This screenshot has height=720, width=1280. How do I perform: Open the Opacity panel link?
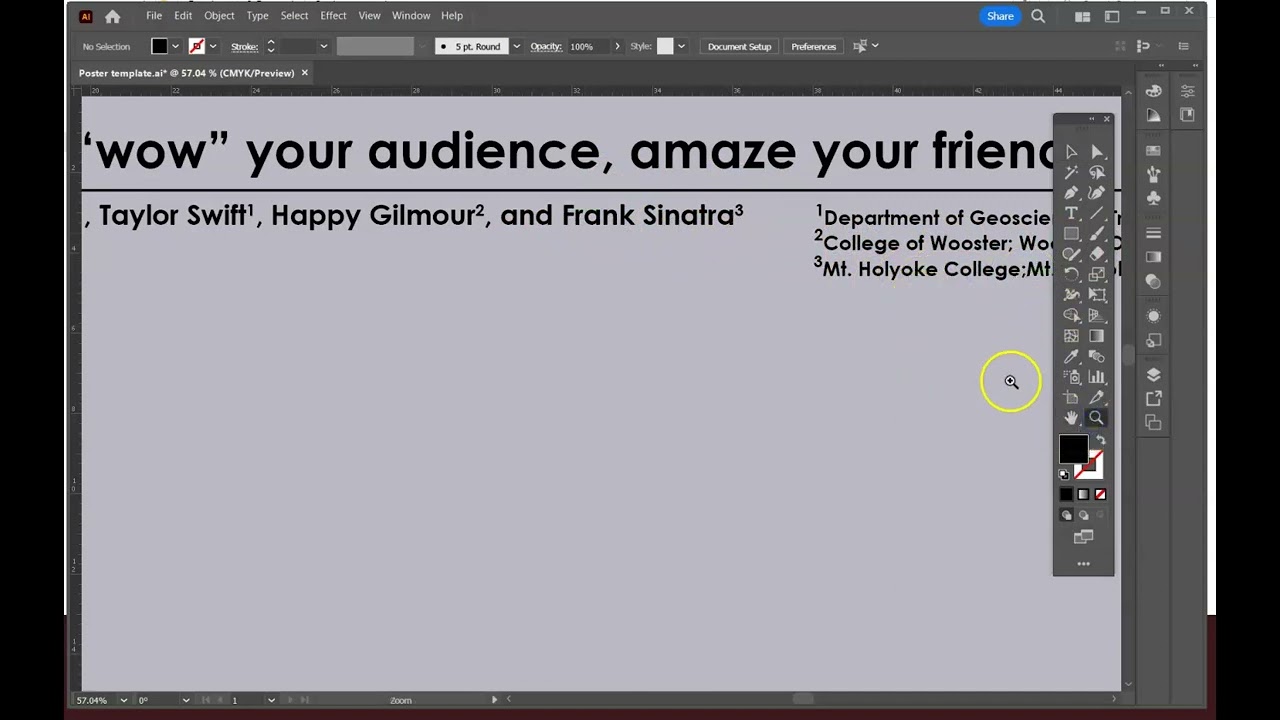[546, 46]
